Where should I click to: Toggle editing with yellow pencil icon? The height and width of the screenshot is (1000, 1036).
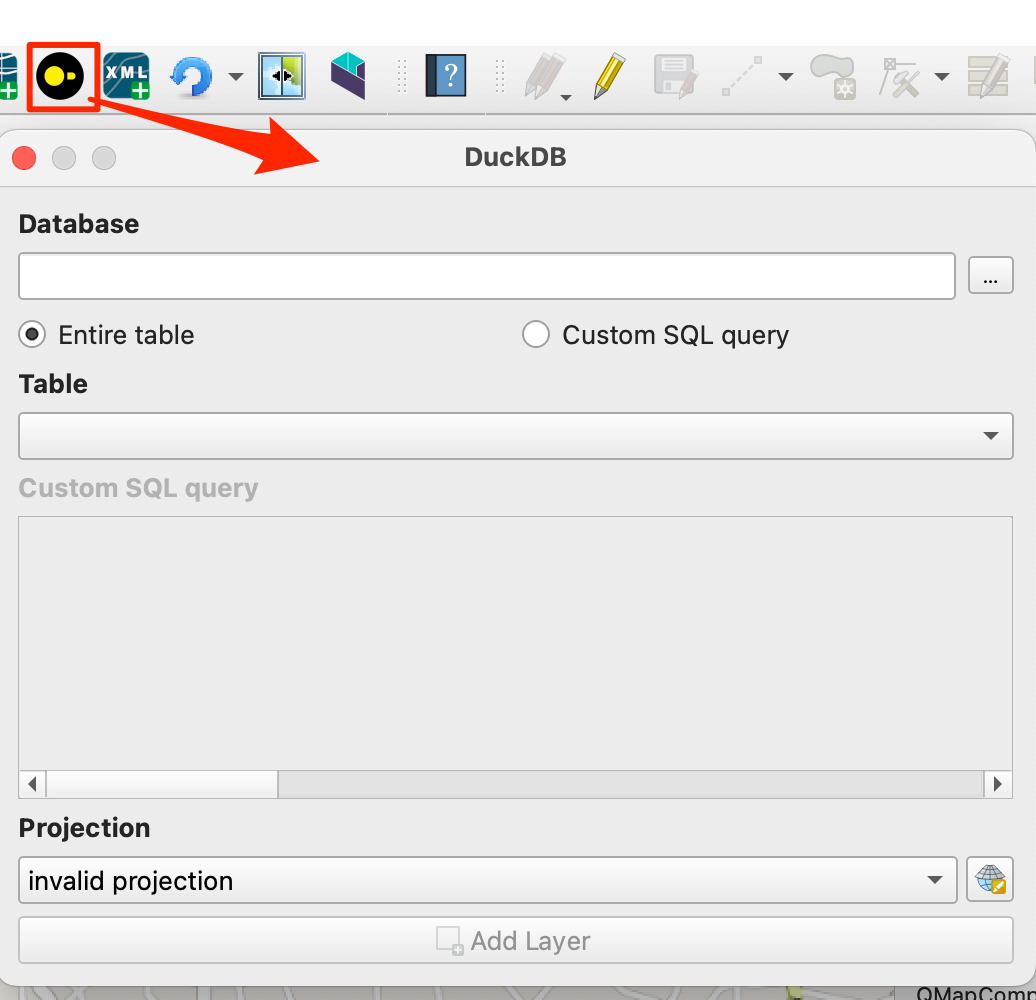coord(609,76)
